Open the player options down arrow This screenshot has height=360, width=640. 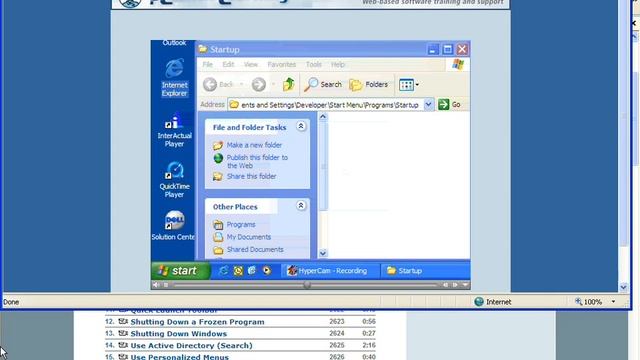tap(465, 285)
